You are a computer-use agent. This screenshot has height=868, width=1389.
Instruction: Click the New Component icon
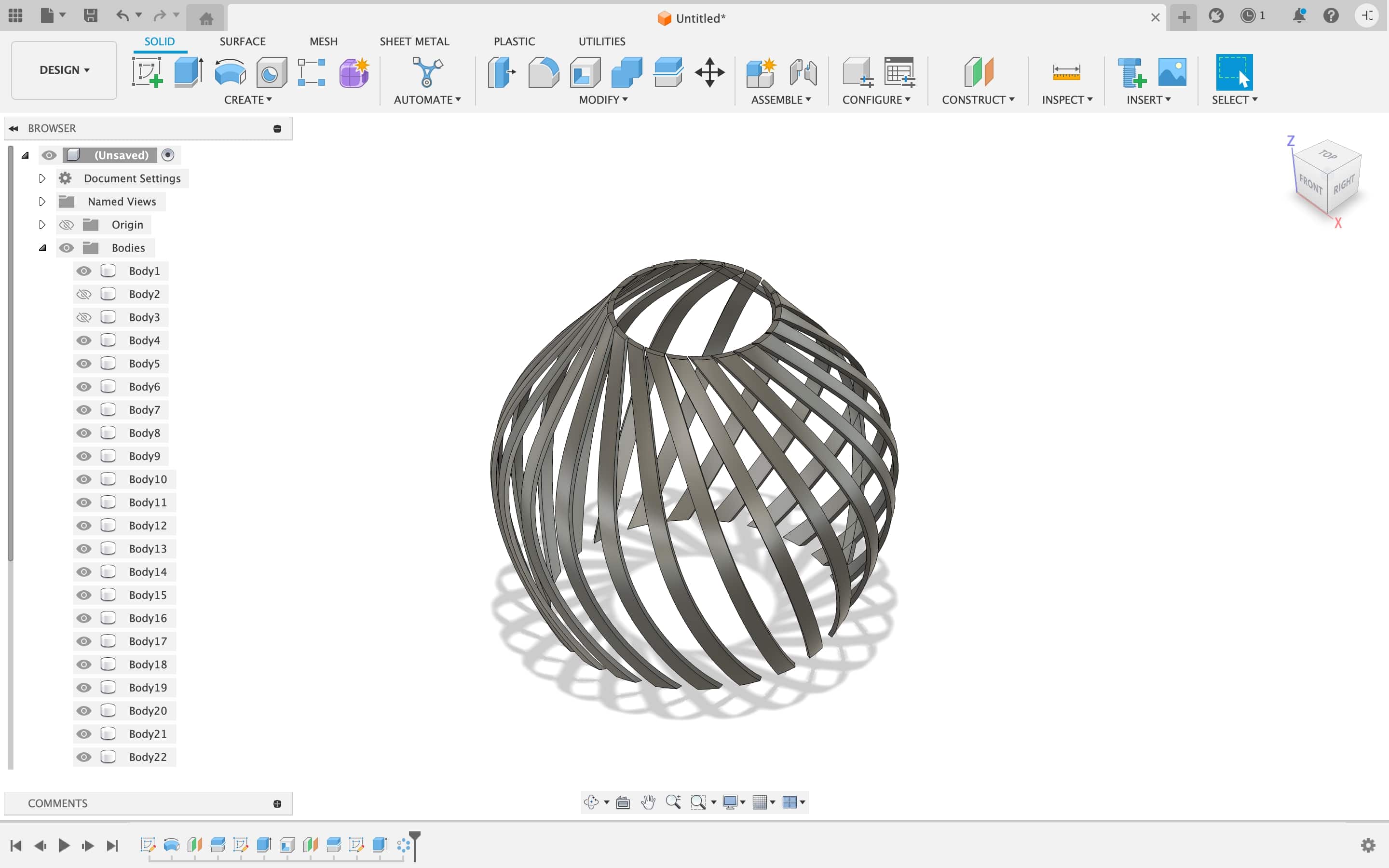click(x=761, y=72)
